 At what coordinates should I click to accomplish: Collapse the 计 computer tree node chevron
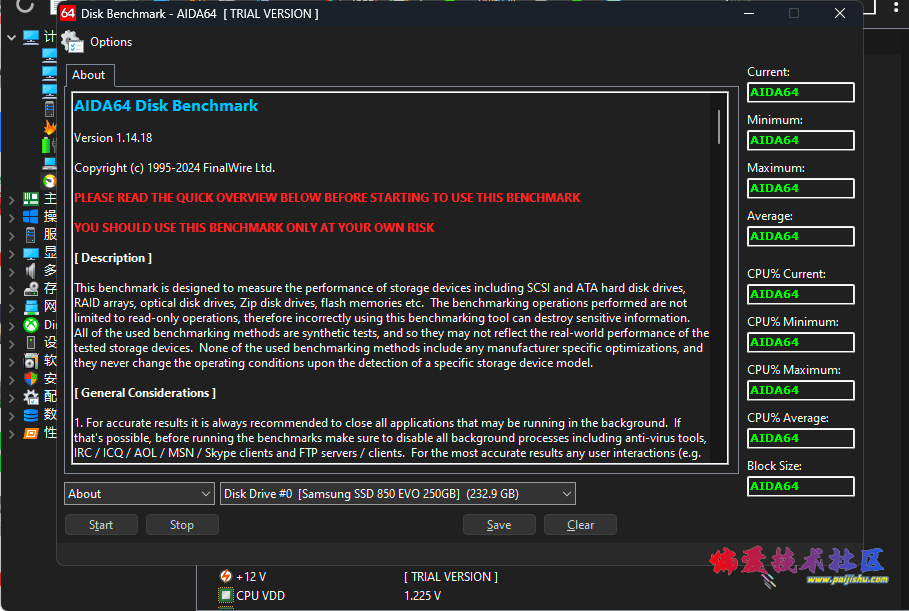(x=11, y=38)
